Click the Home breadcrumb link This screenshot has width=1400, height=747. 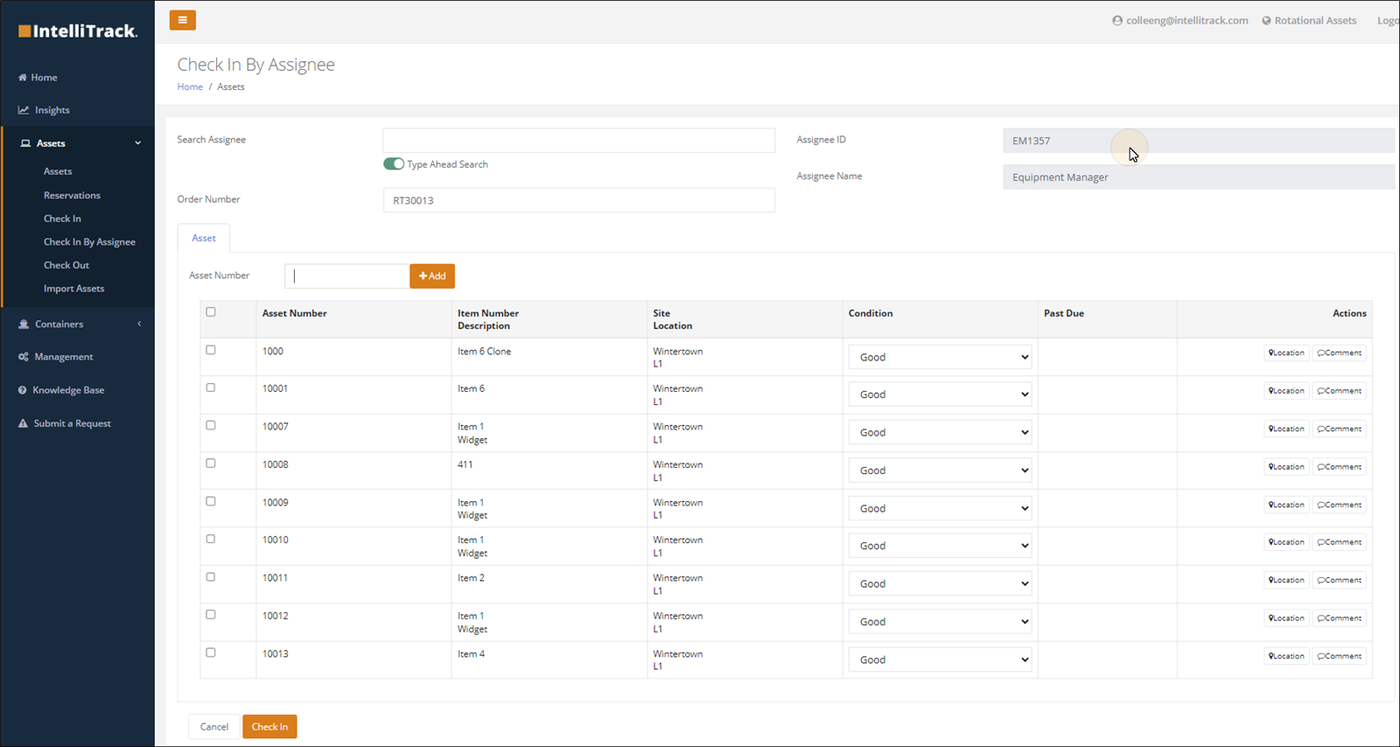tap(190, 87)
